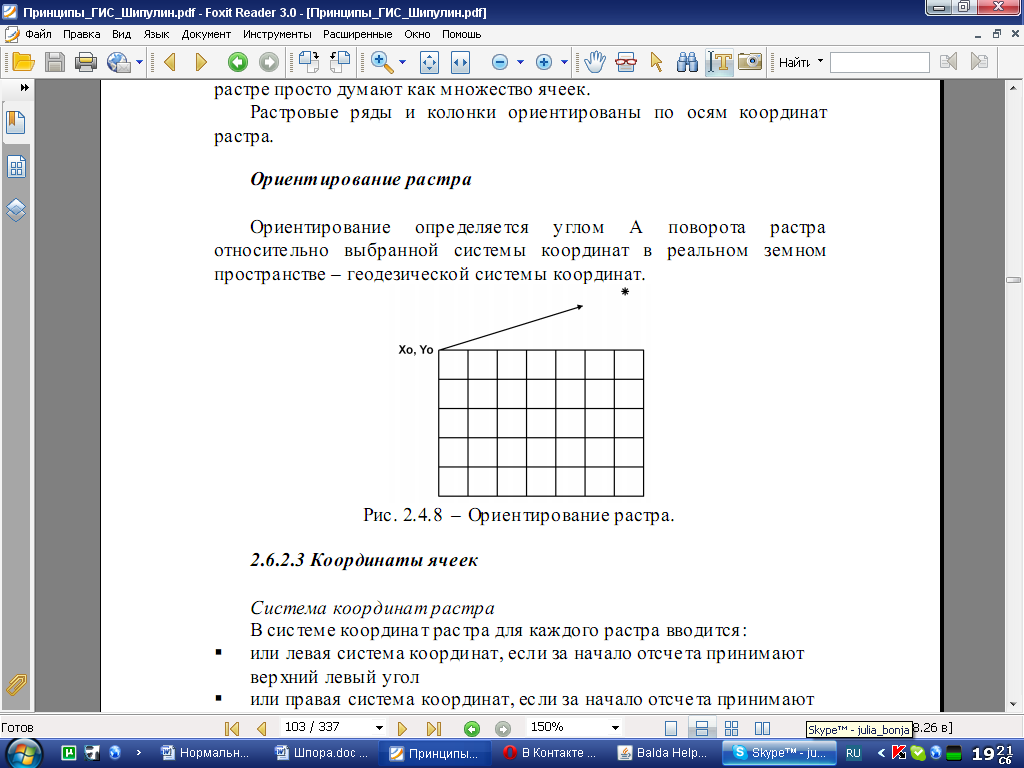Click the Find text input field

point(879,63)
